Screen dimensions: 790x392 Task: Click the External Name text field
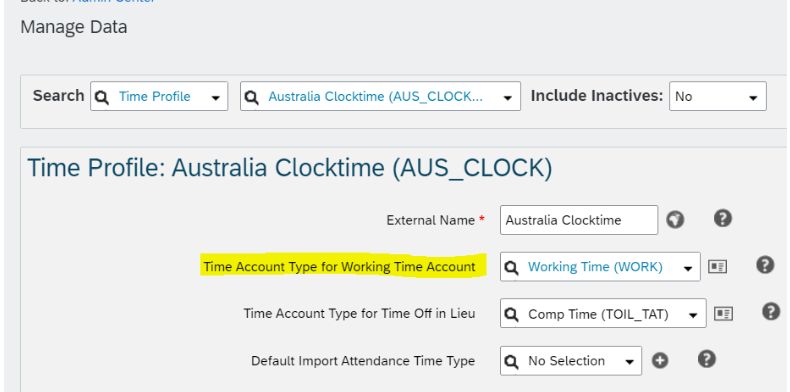579,220
